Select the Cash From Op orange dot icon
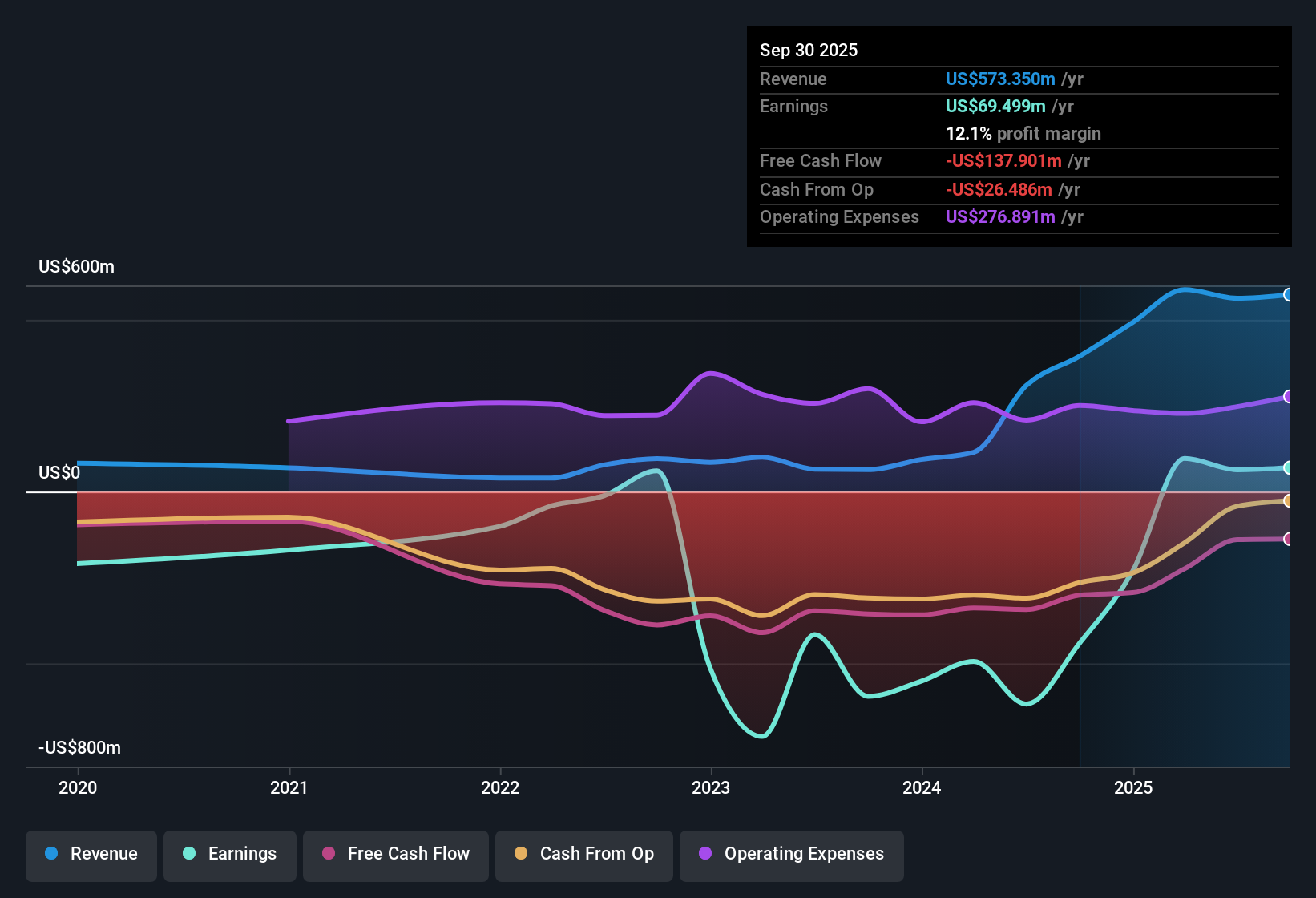Viewport: 1316px width, 898px height. [x=522, y=854]
